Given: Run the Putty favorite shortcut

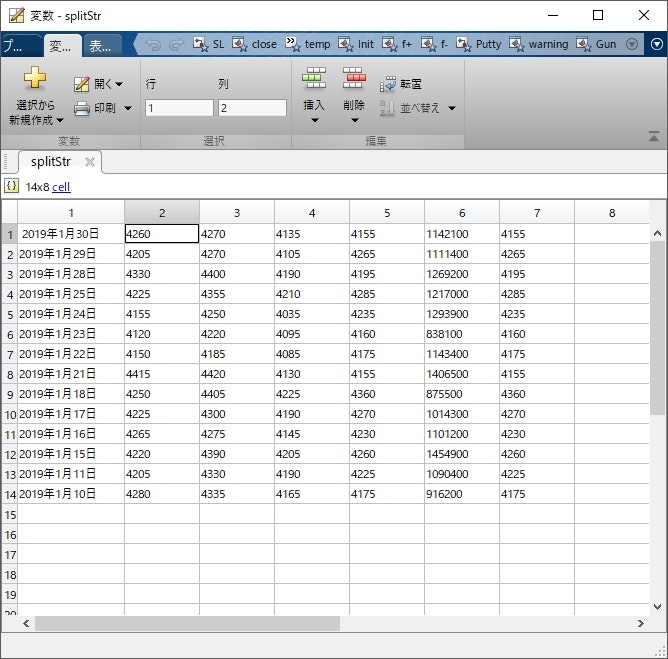Looking at the screenshot, I should click(478, 44).
